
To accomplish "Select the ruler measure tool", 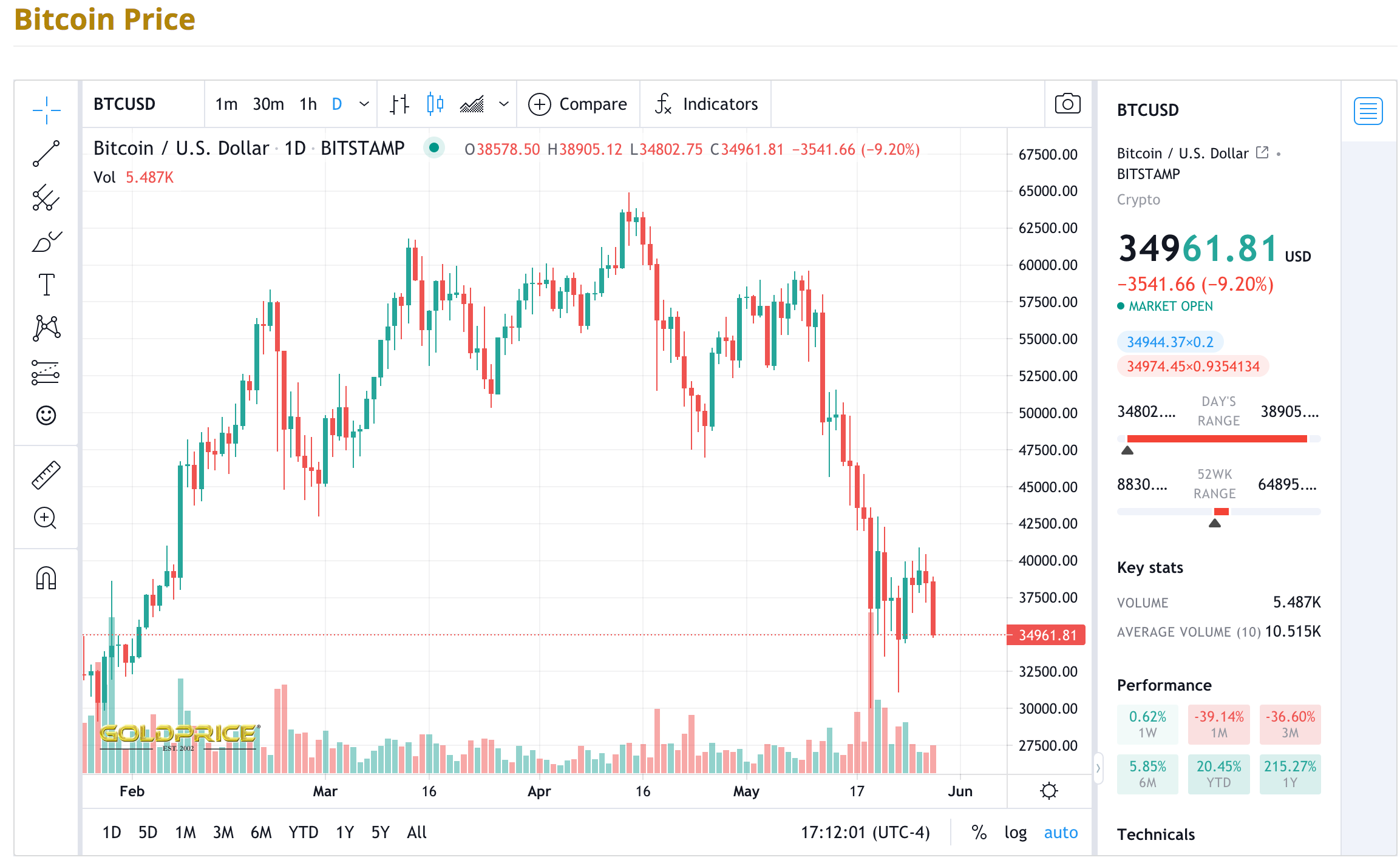I will 46,475.
